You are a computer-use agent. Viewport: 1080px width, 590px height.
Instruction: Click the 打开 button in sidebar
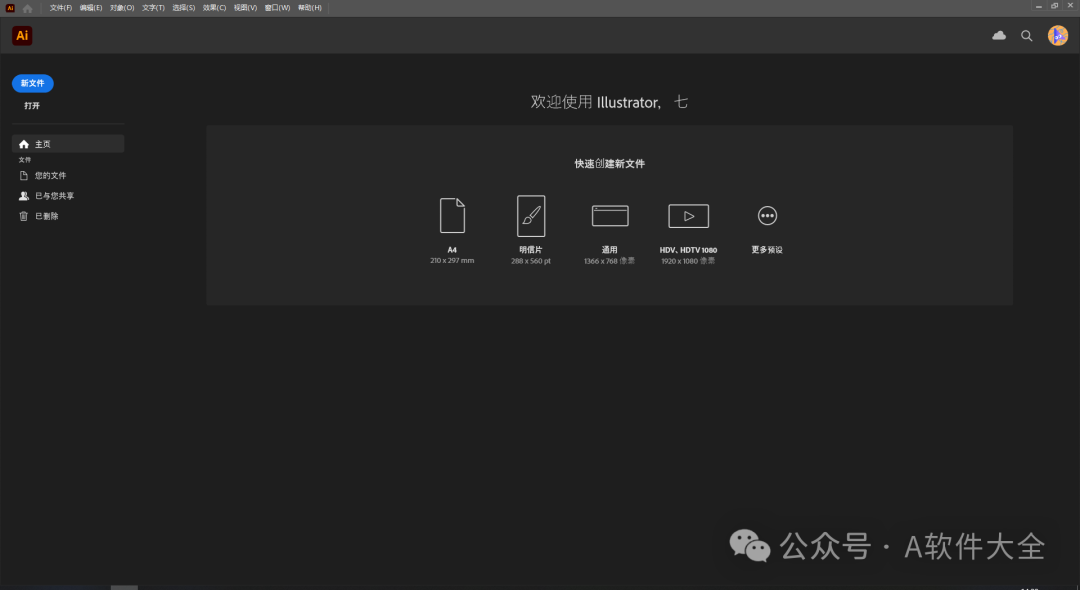31,105
